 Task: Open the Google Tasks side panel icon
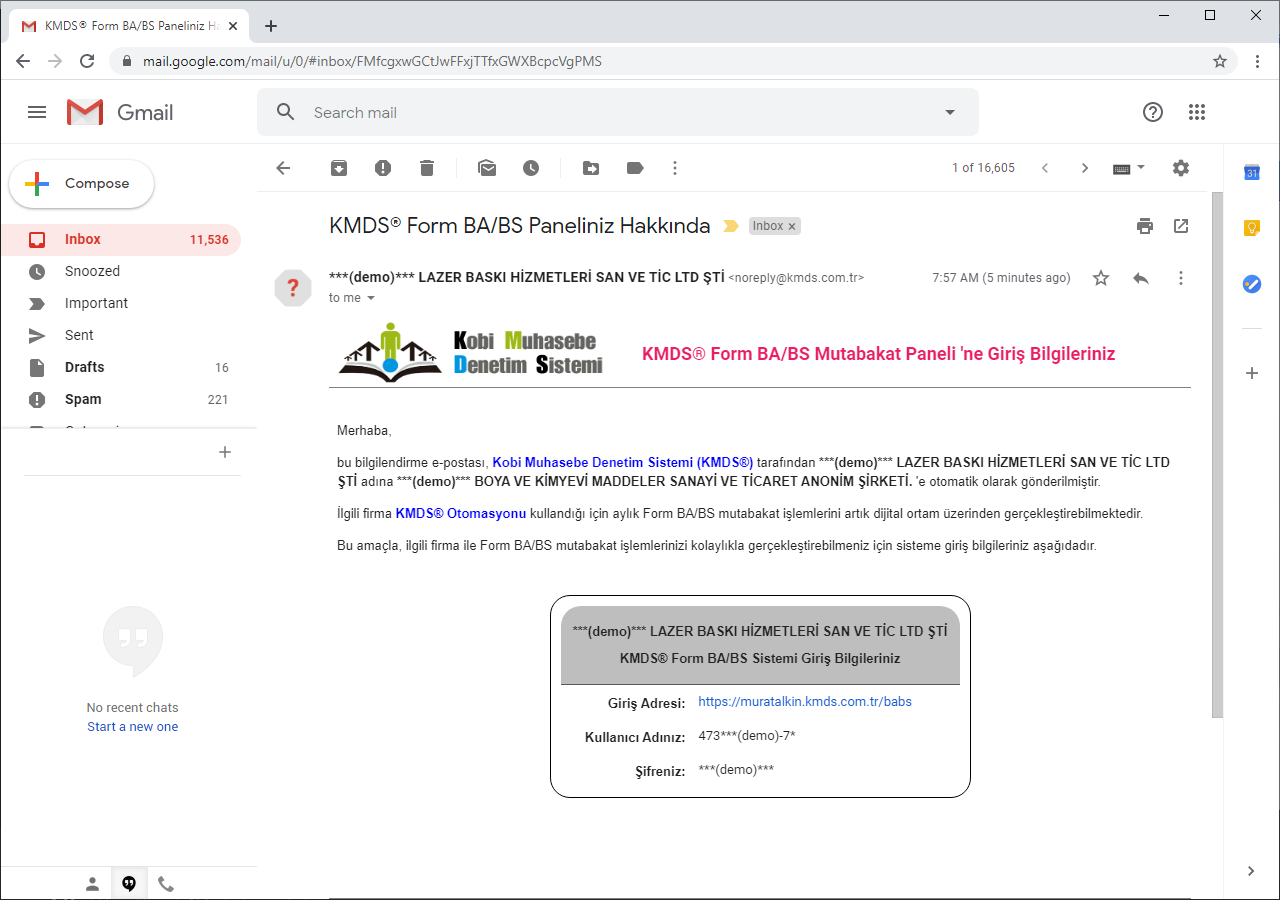pos(1251,284)
